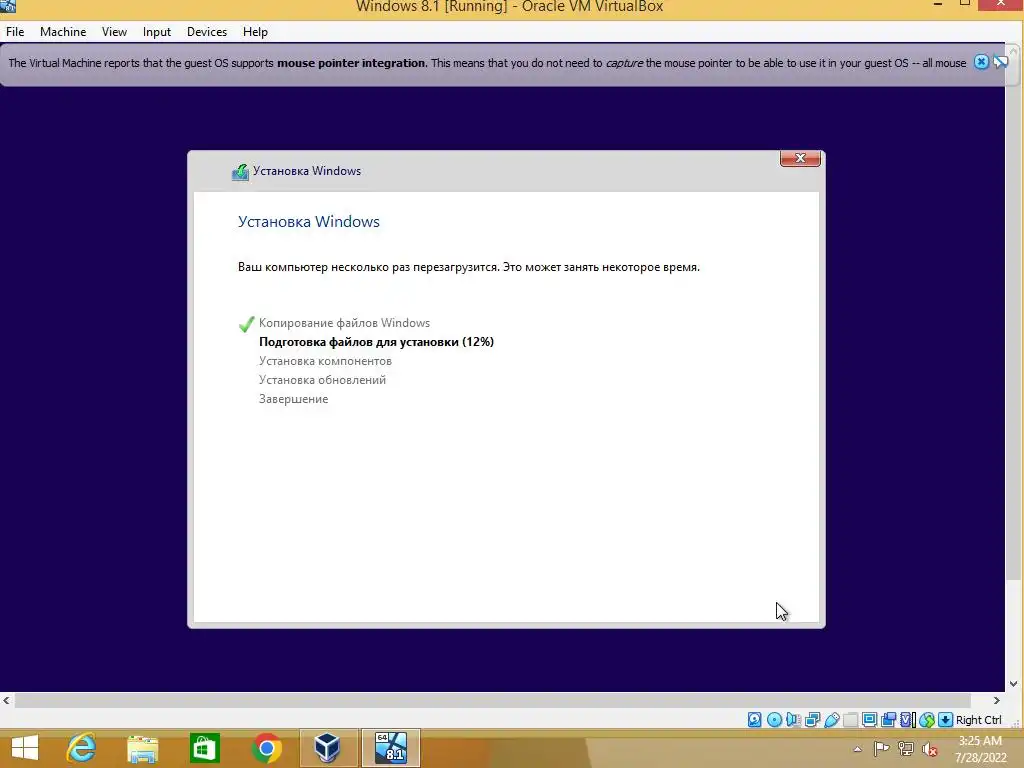Open the View menu
This screenshot has height=768, width=1024.
coord(114,31)
